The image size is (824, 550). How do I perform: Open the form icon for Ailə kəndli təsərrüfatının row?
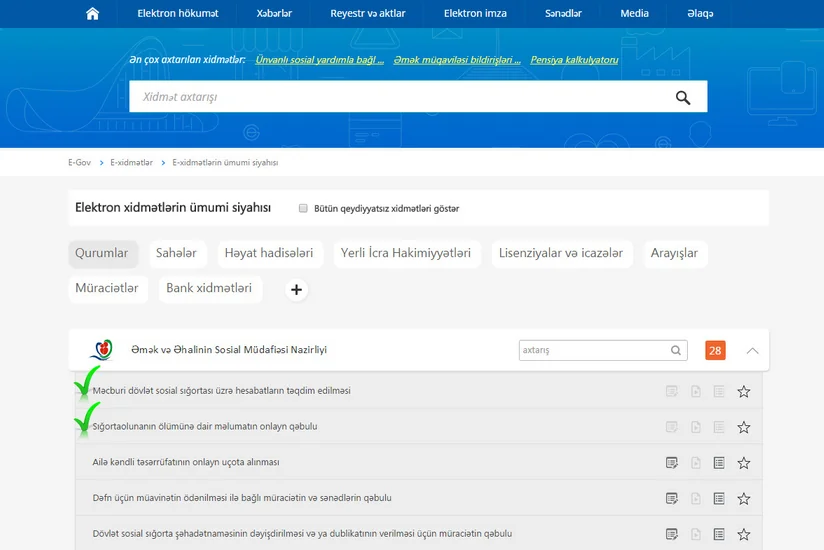pos(672,463)
